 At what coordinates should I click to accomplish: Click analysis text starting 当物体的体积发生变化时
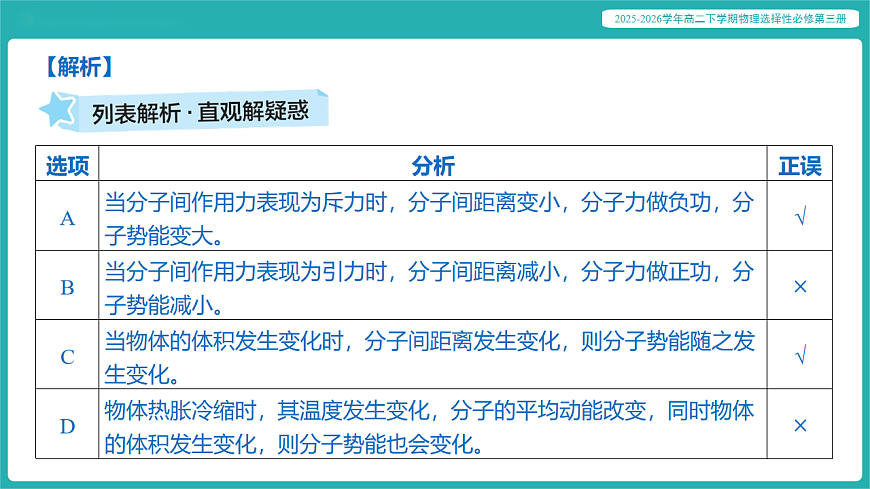click(x=429, y=357)
